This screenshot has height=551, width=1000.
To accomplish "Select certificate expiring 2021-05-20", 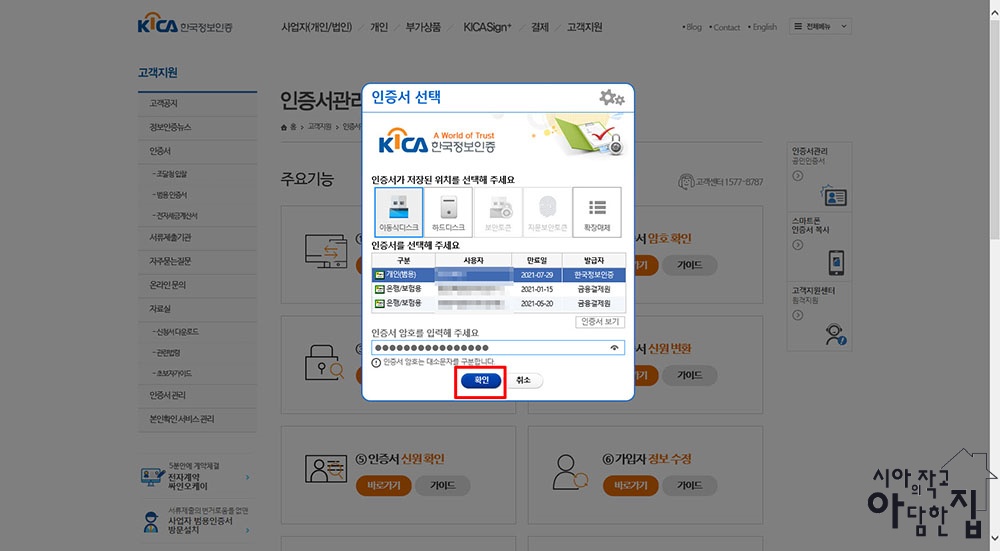I will 498,304.
